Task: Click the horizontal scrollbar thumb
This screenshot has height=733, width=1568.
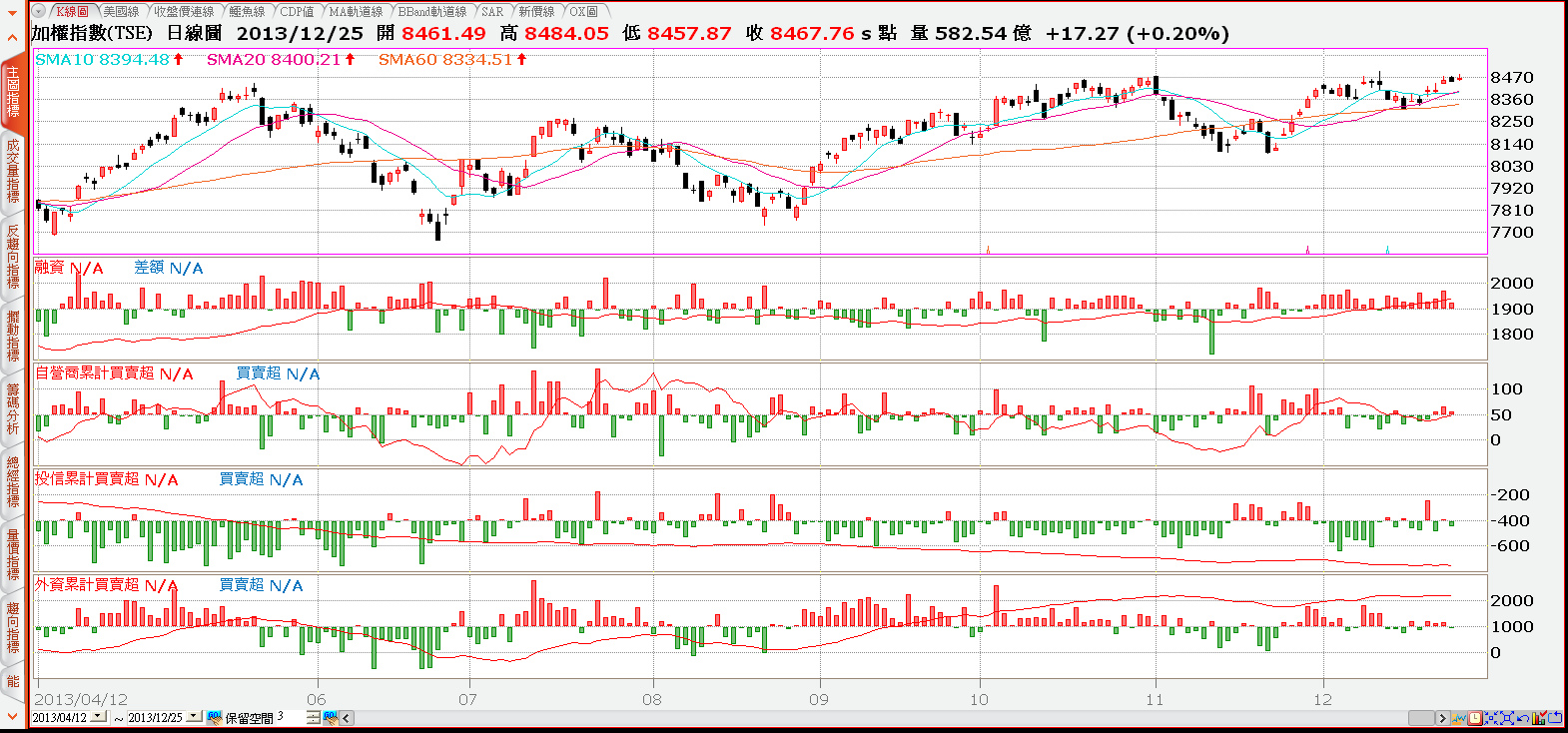Action: (x=1421, y=717)
